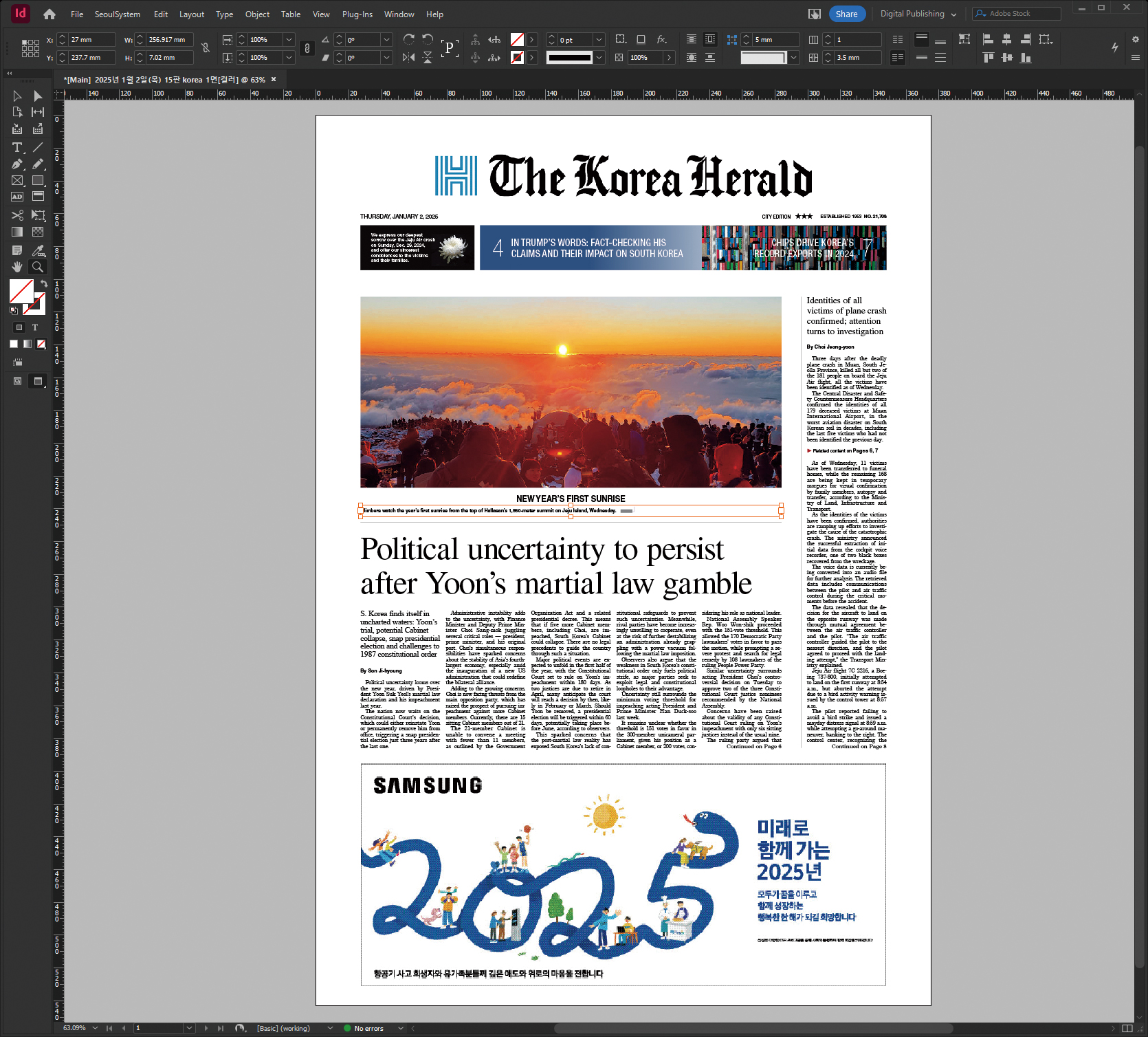This screenshot has height=1037, width=1148.
Task: Rotate selection 90 degrees counterclockwise
Action: point(428,39)
